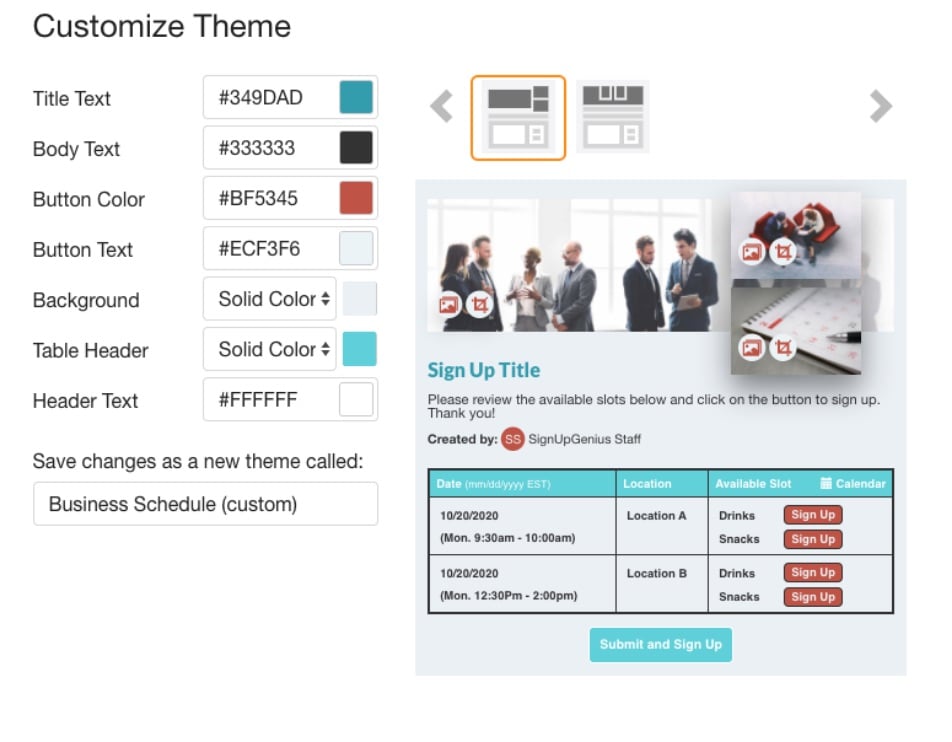Click the Business Schedule theme name field
952x742 pixels.
pos(205,504)
